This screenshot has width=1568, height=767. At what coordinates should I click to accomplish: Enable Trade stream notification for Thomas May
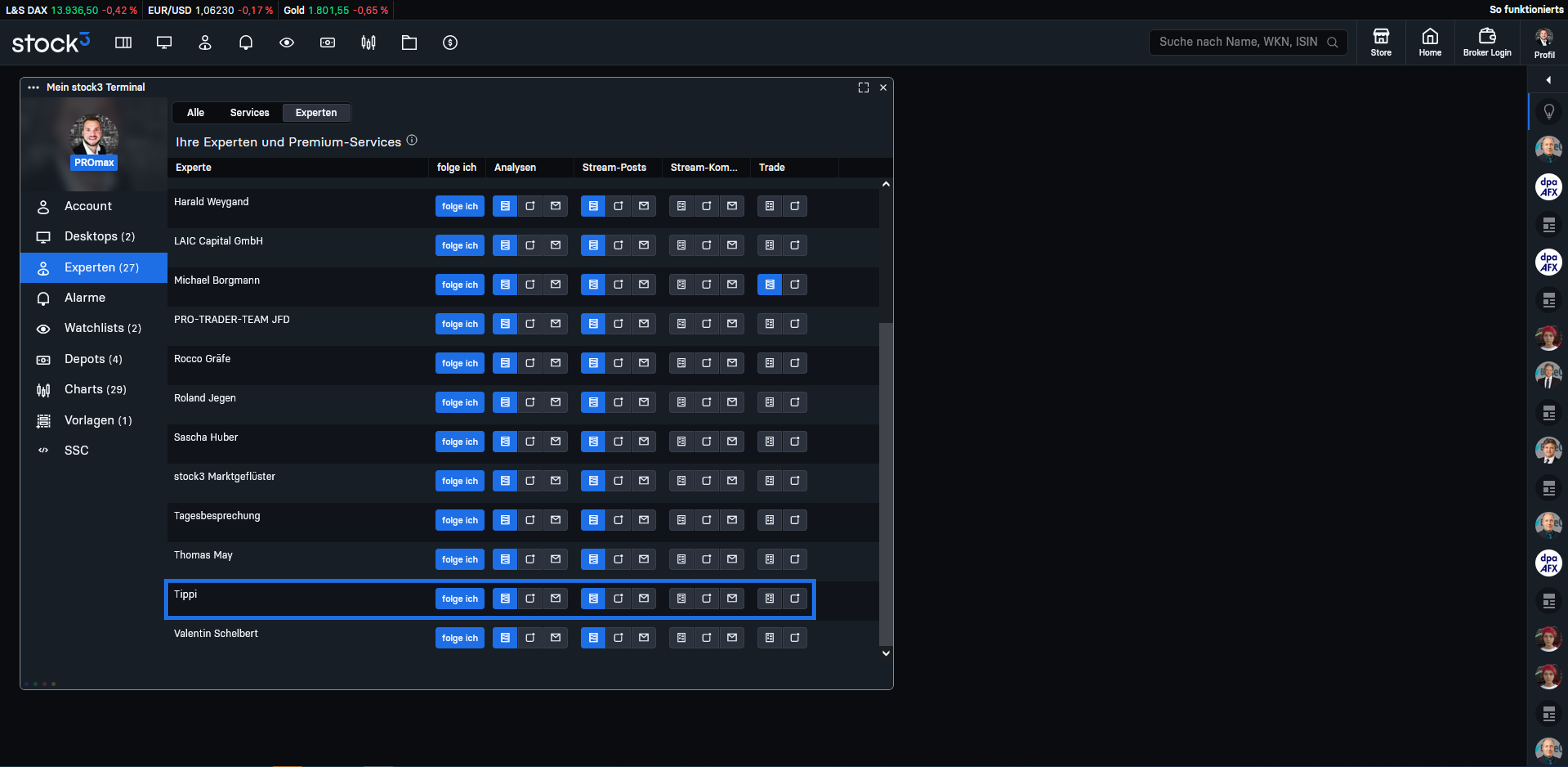769,559
